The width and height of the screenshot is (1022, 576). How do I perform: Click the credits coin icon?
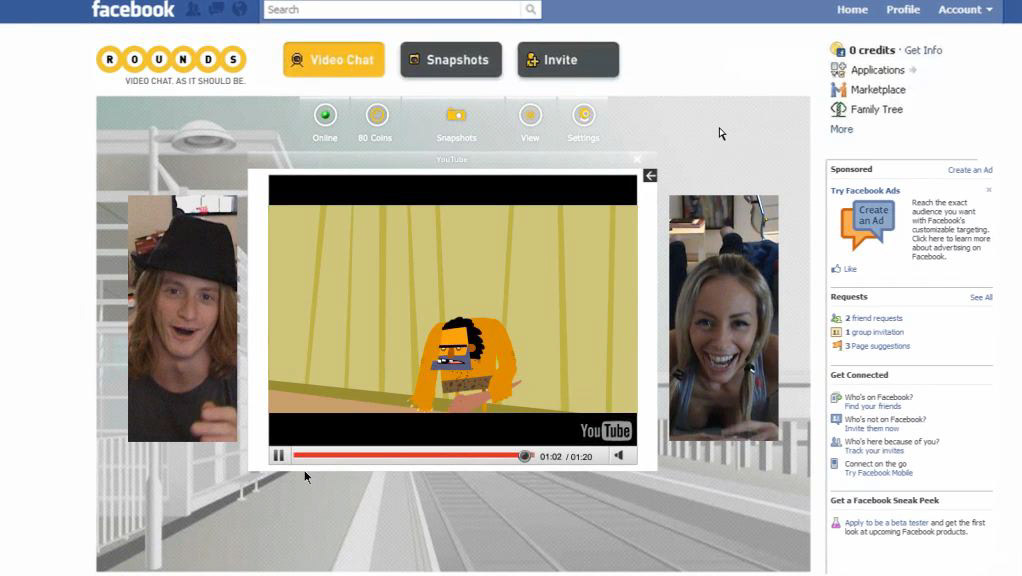pos(838,50)
